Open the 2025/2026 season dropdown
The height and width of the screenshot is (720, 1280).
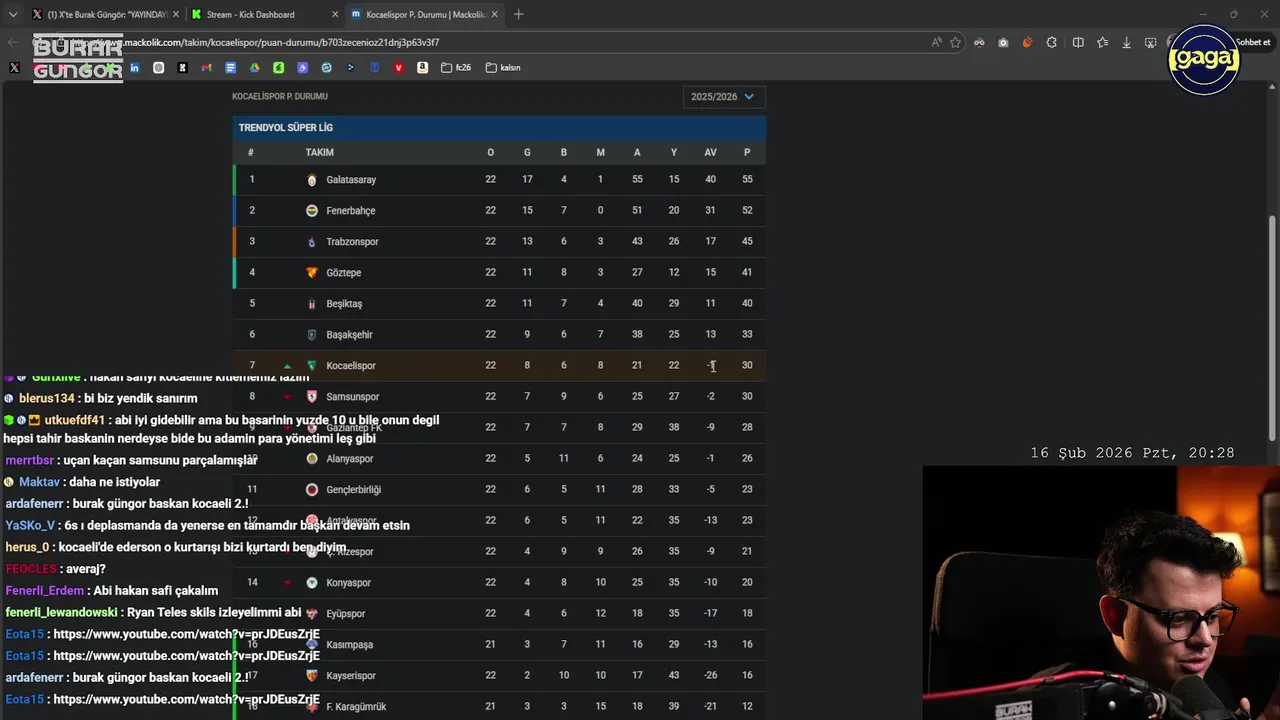(724, 97)
